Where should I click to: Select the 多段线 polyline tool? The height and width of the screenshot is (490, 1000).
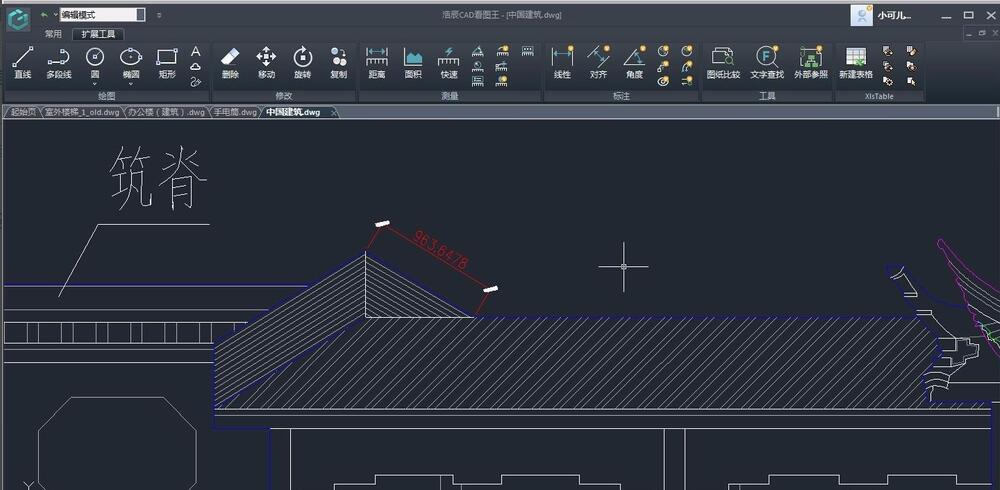(59, 62)
